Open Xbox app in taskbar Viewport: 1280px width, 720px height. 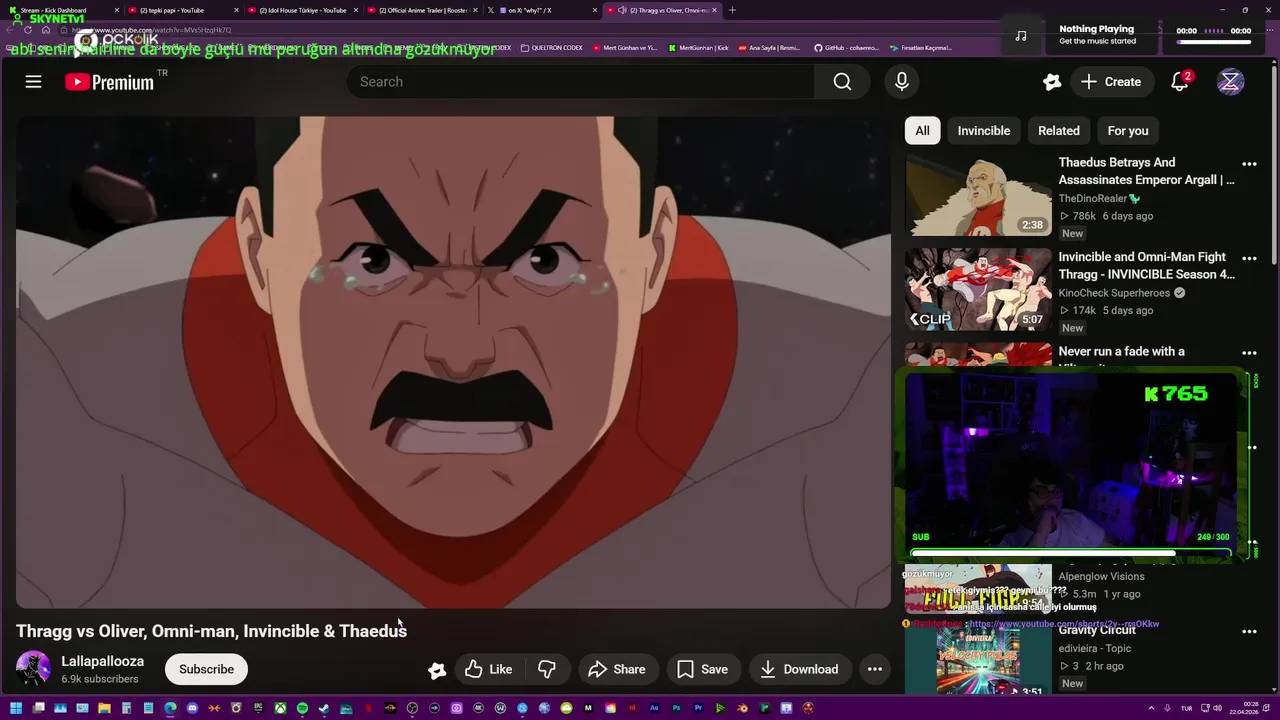coord(280,709)
